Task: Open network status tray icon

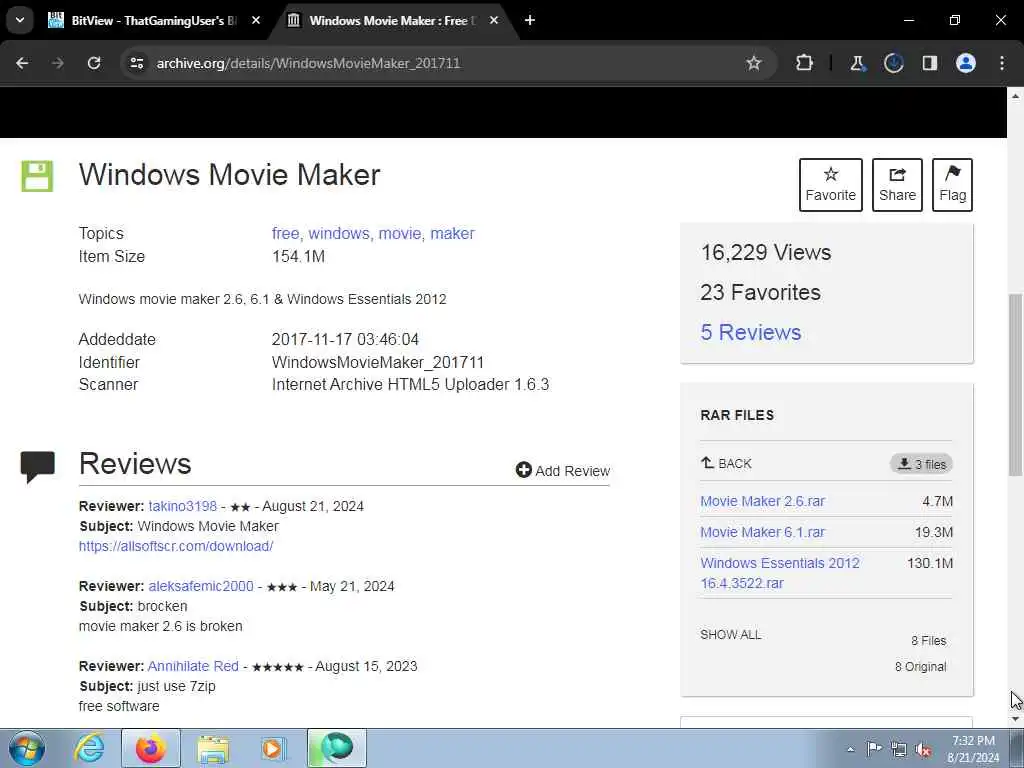Action: [x=899, y=749]
